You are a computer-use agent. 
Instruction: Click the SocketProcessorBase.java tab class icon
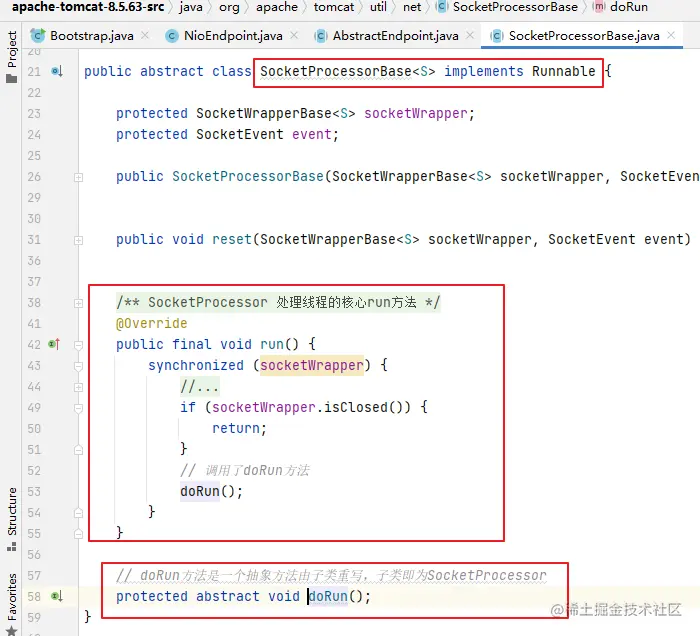[496, 36]
